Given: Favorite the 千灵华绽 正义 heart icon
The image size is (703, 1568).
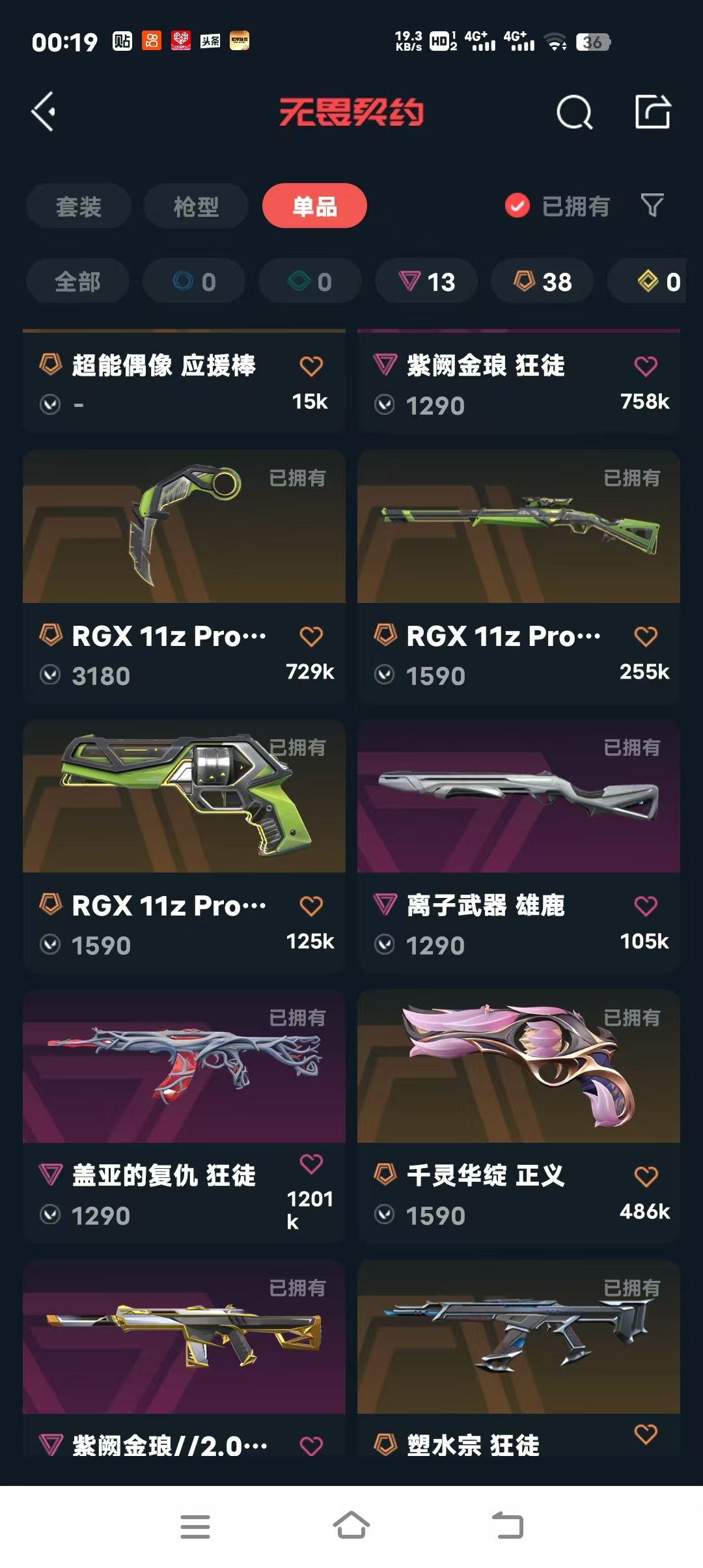Looking at the screenshot, I should 646,1176.
